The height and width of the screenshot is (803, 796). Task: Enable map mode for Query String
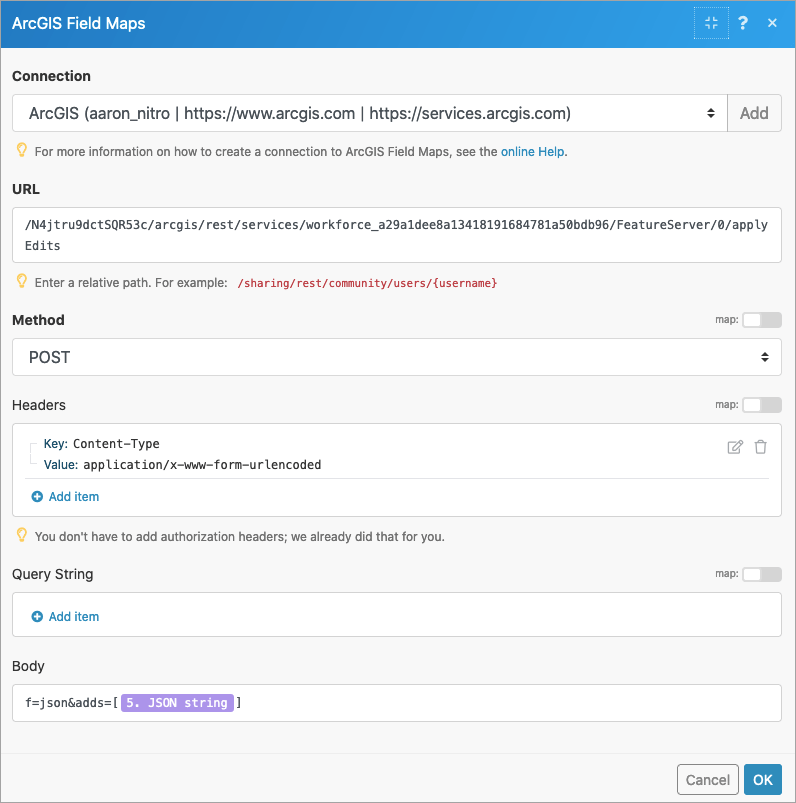click(761, 573)
